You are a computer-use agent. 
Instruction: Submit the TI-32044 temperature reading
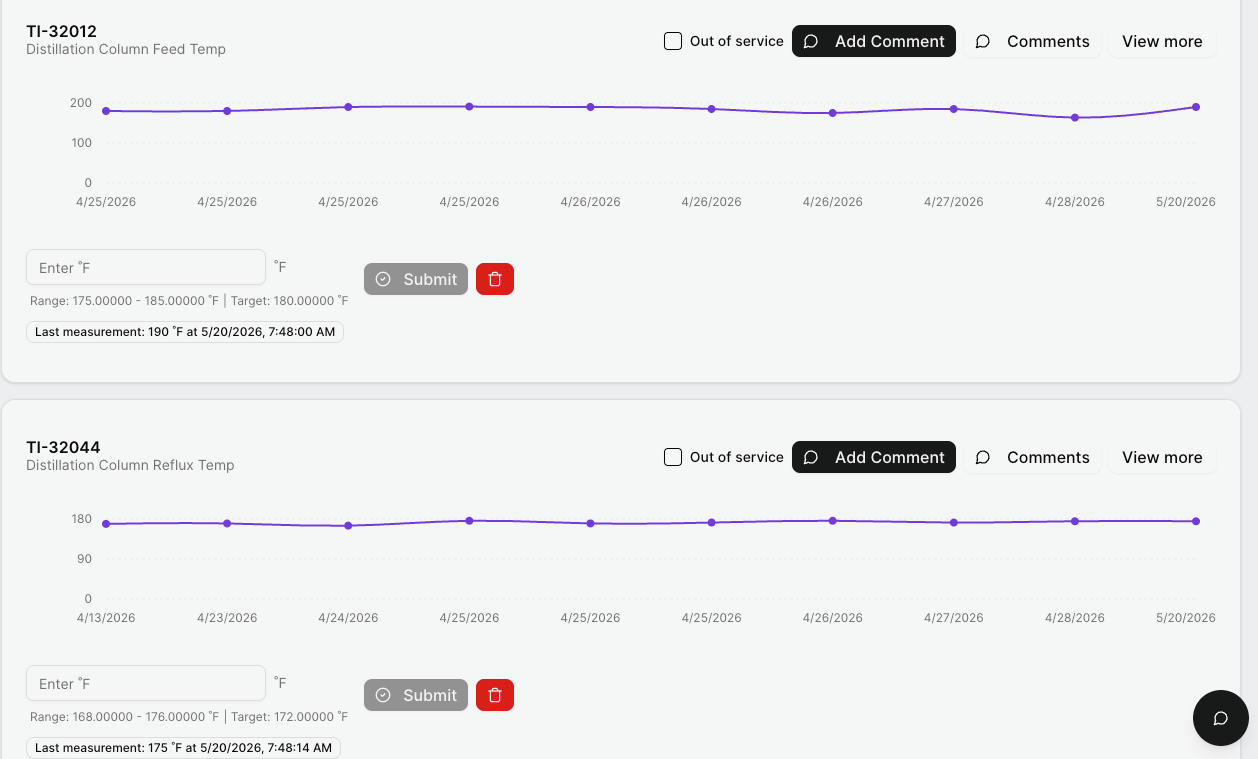pos(416,695)
